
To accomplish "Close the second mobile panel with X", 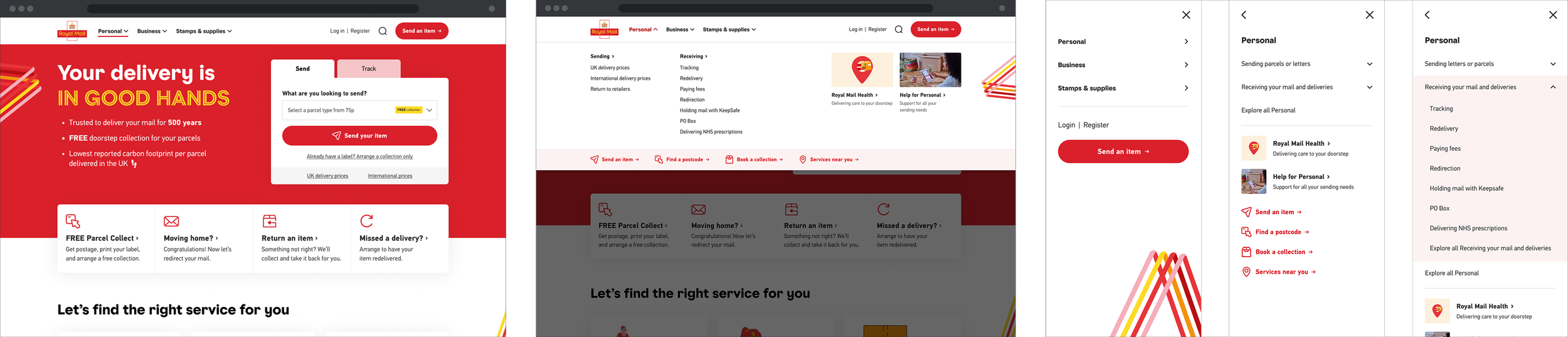I will [1369, 15].
